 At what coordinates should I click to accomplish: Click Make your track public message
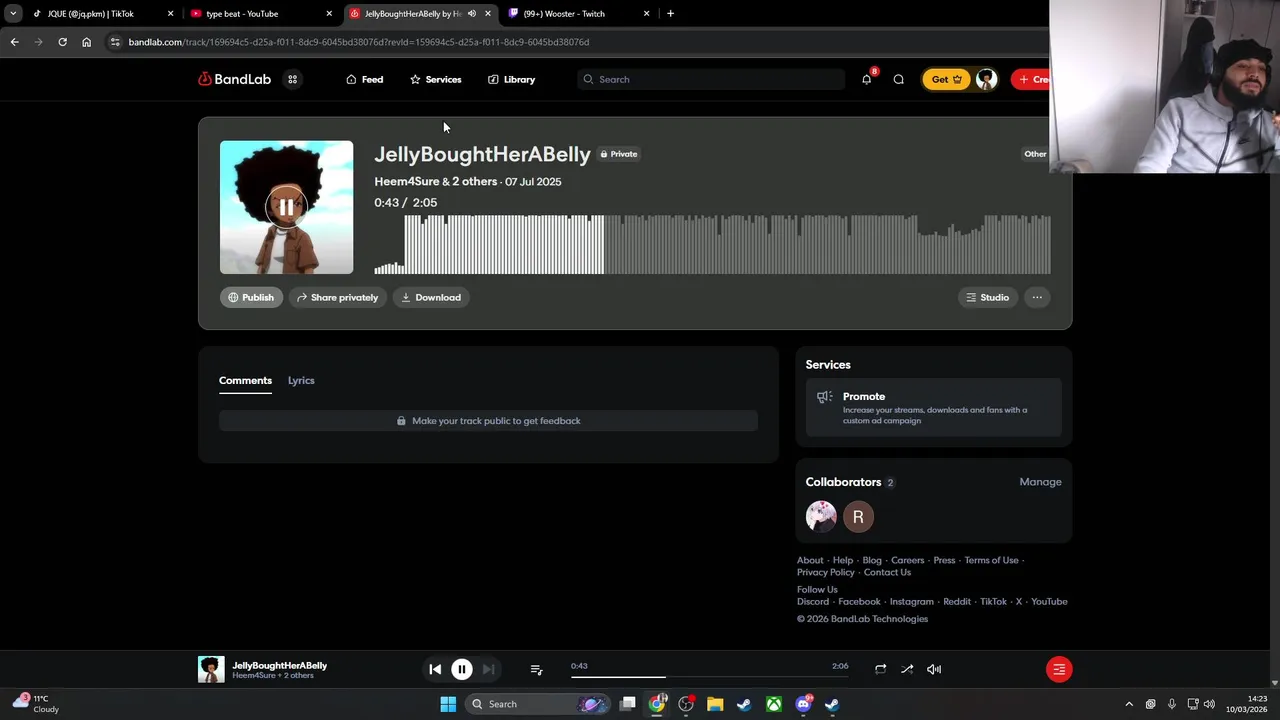[x=488, y=421]
